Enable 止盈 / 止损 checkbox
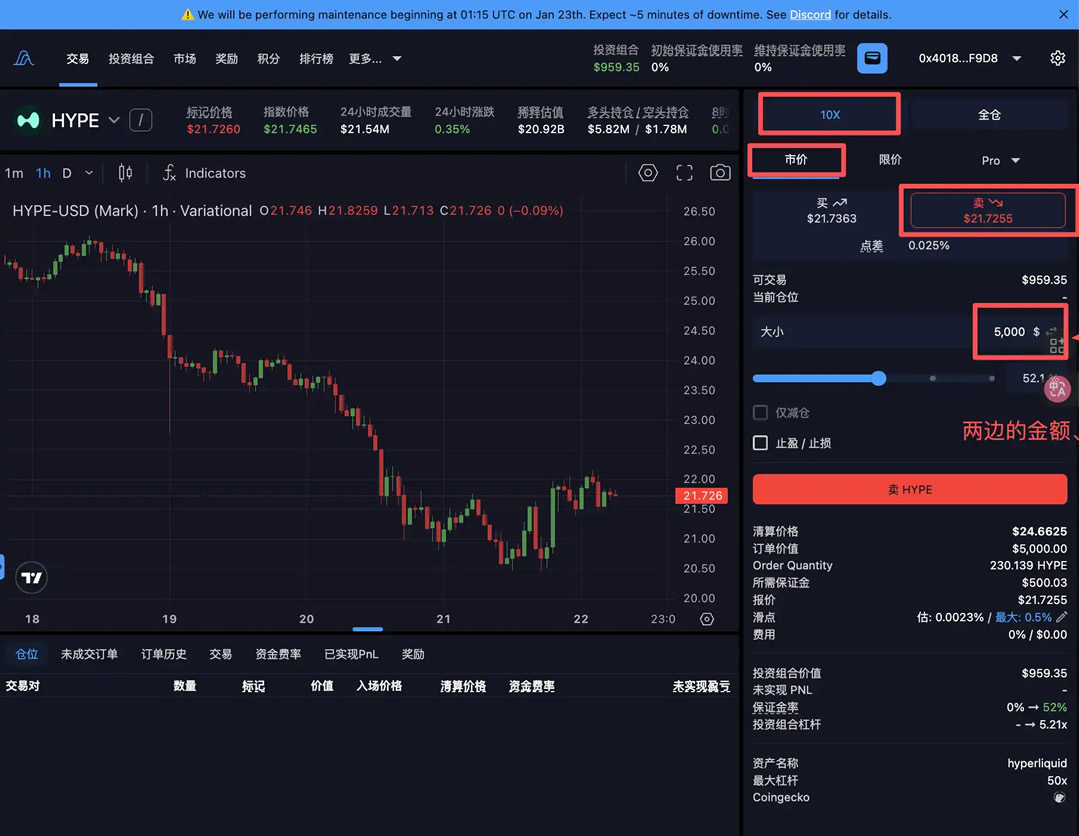The height and width of the screenshot is (836, 1079). [760, 442]
